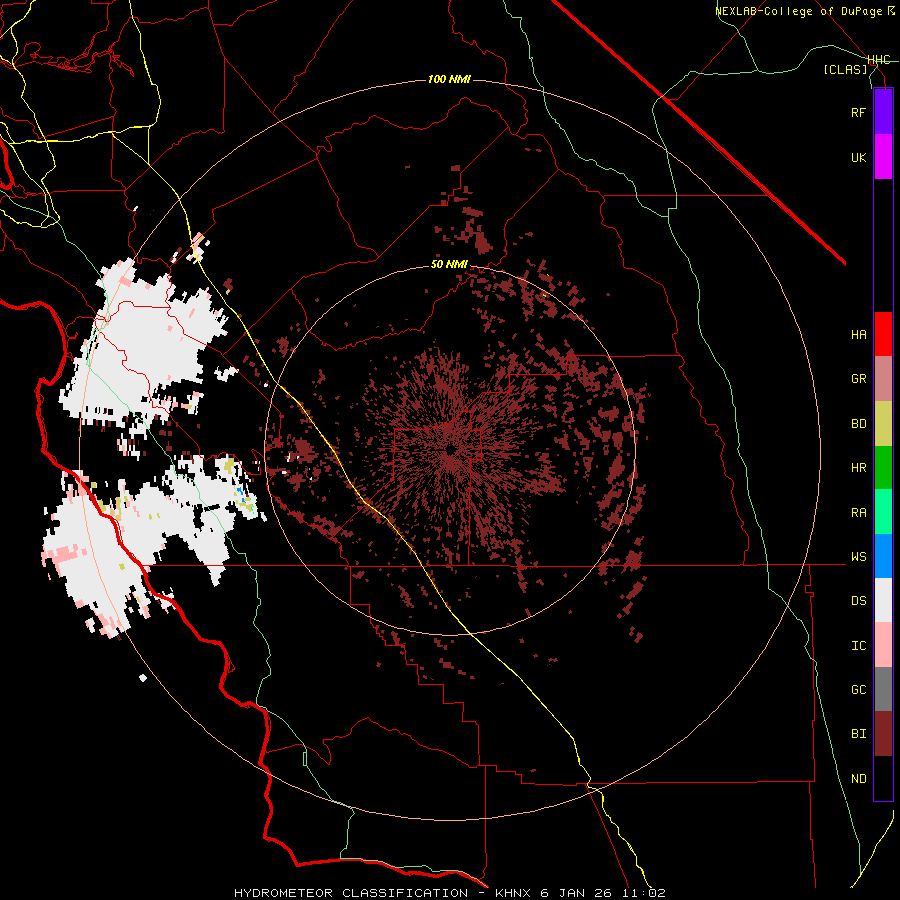
Task: Click the ND legend label
Action: click(x=859, y=778)
